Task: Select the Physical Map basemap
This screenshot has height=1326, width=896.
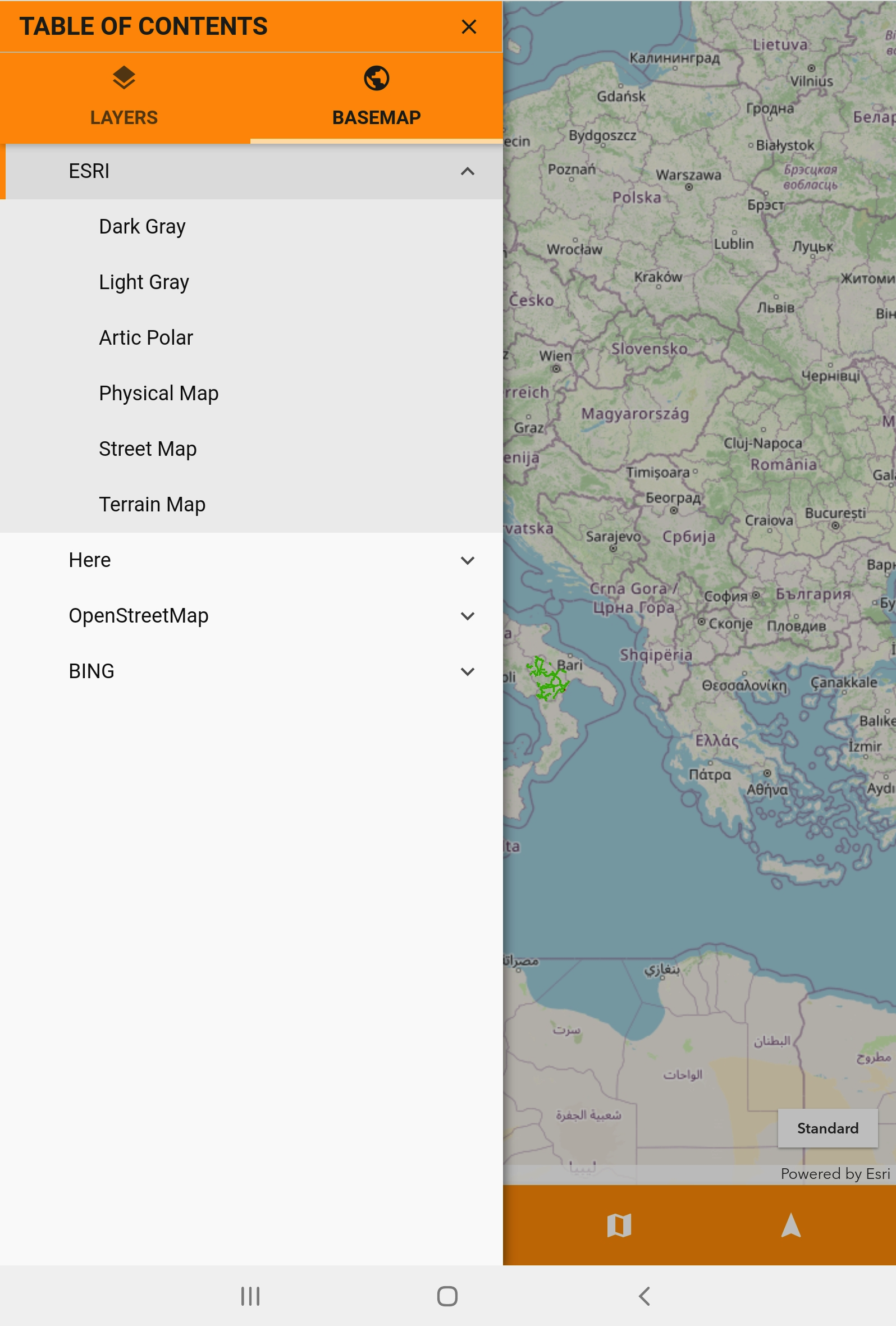Action: tap(251, 393)
